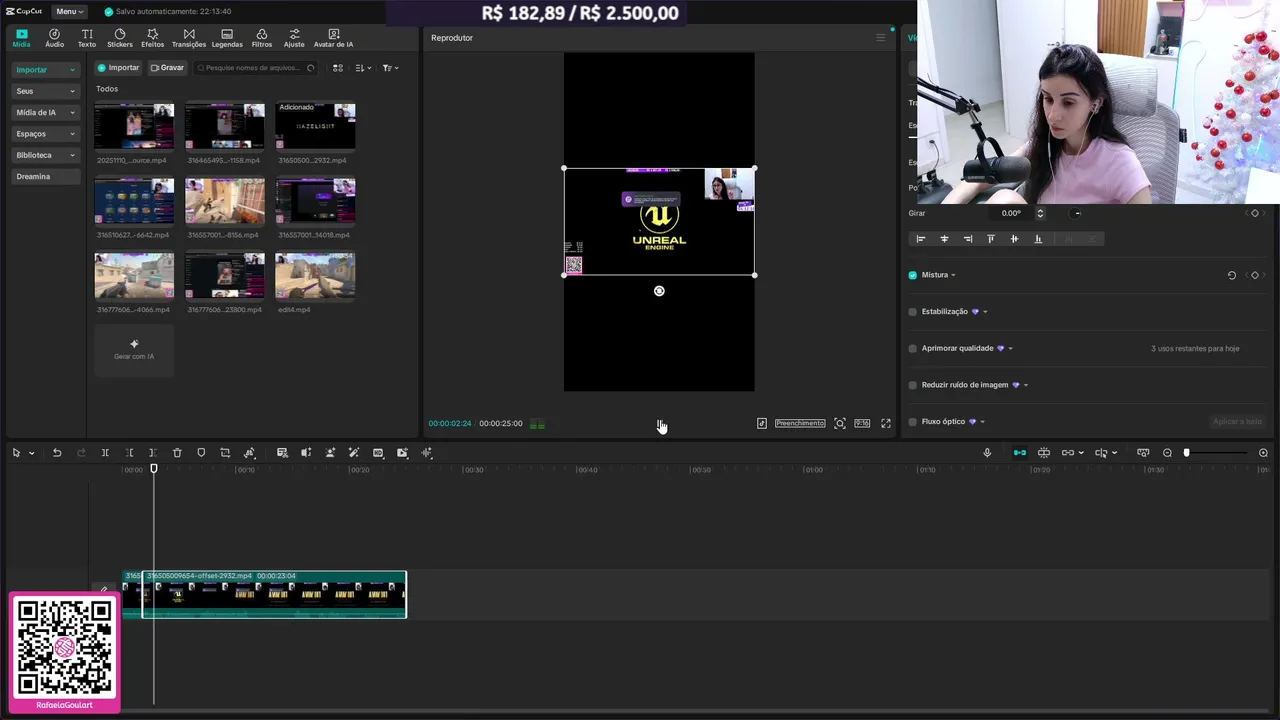
Task: Expand the Fluxo óptico section arrow
Action: (x=982, y=422)
